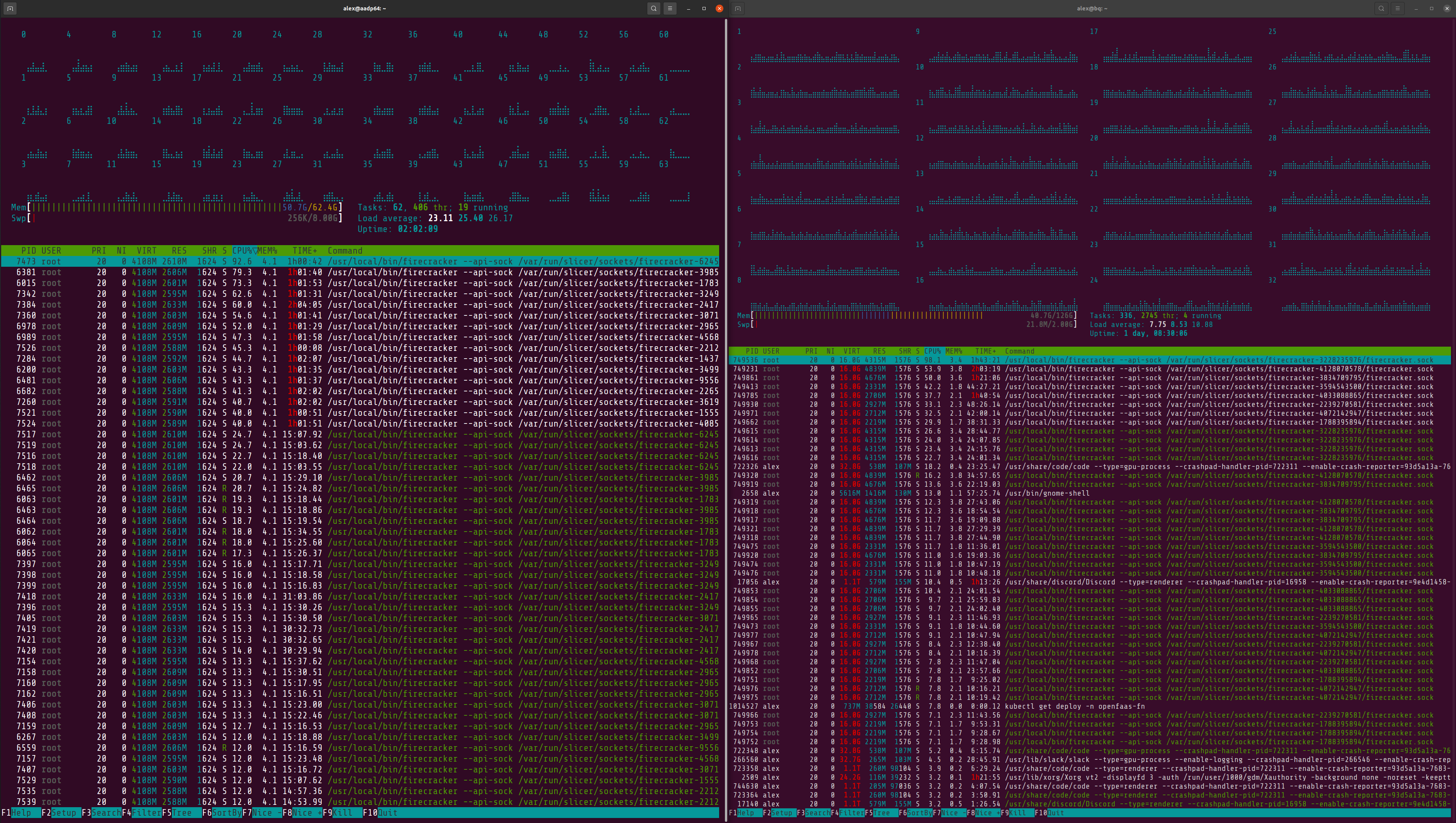Sort by TIME+ column header in alex@aadp64 htop

[x=305, y=251]
